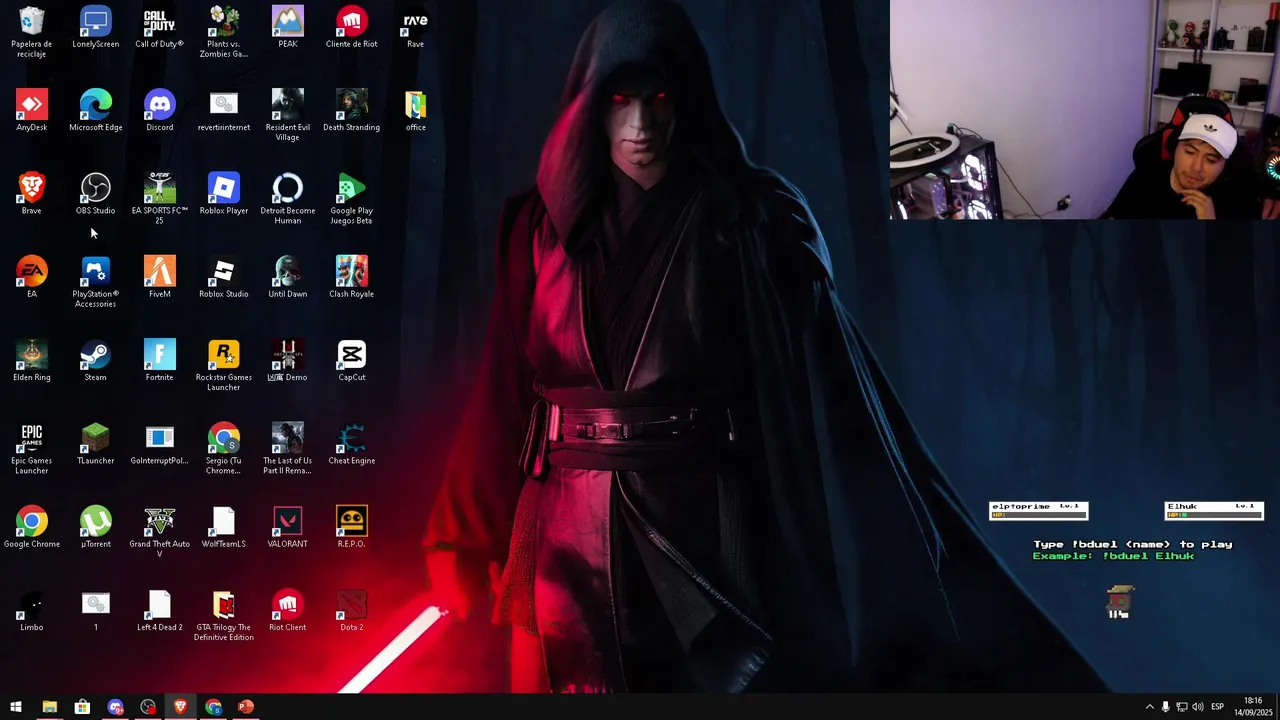Image resolution: width=1280 pixels, height=720 pixels.
Task: Open Microsoft Store from the taskbar
Action: click(82, 707)
